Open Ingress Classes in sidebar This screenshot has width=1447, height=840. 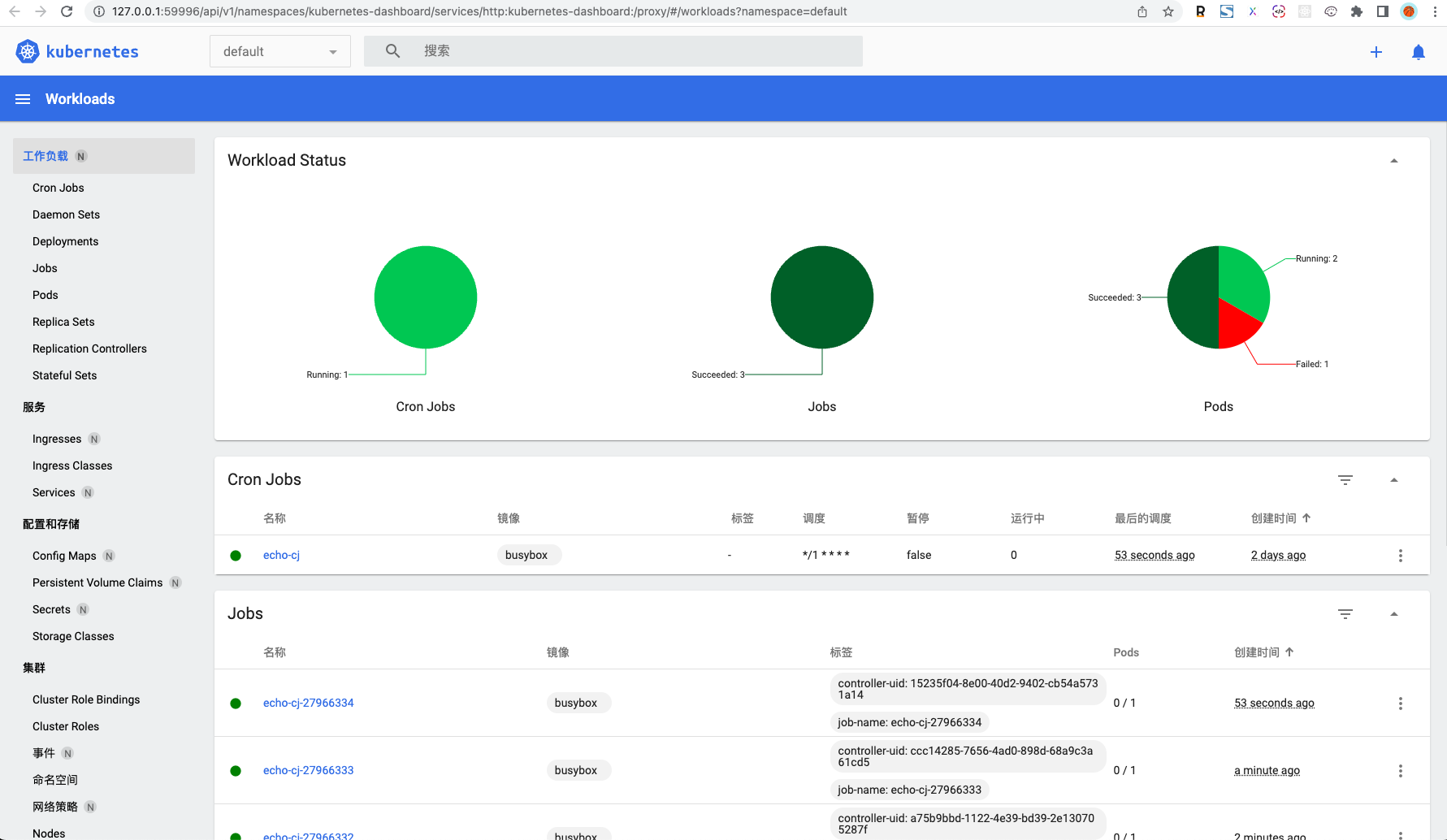coord(72,465)
